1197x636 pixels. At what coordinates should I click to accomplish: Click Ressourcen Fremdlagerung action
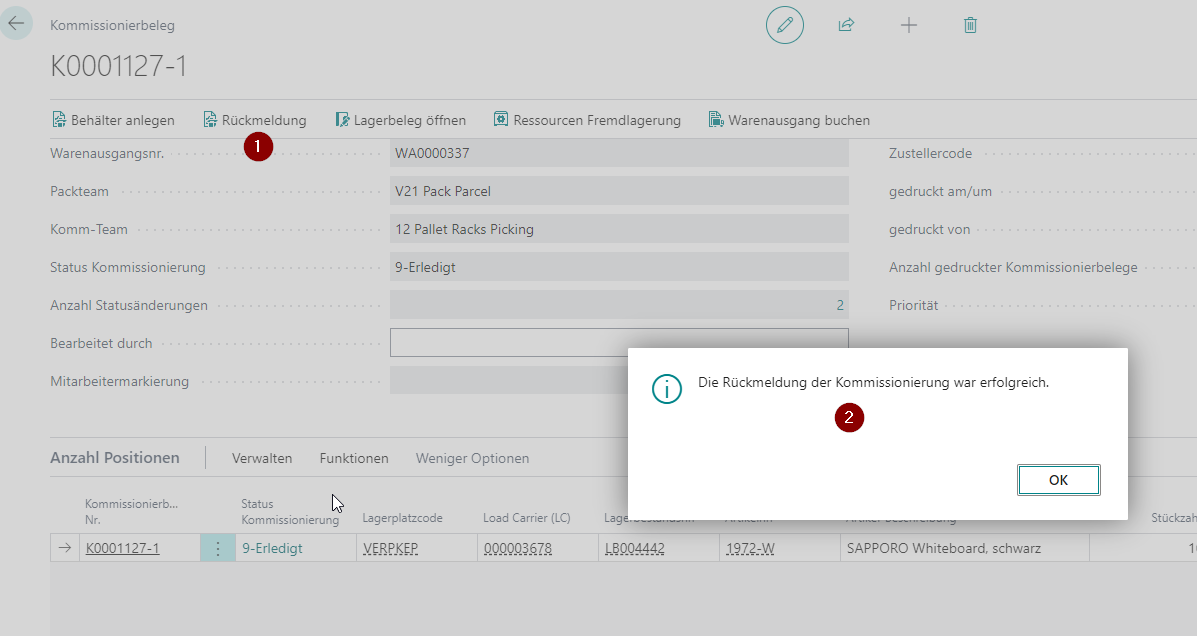[x=587, y=120]
